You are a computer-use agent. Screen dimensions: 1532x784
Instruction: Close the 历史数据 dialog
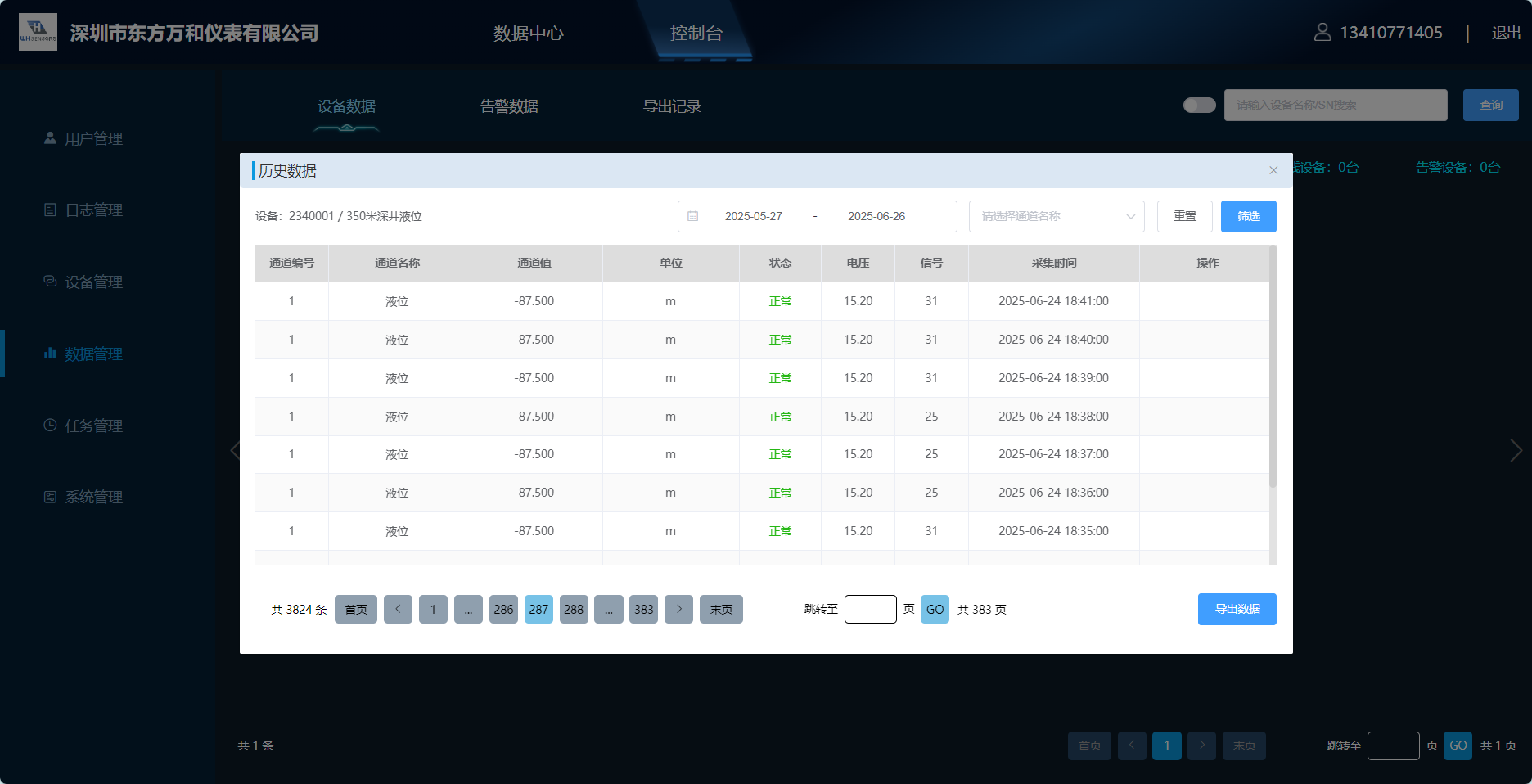1273,170
